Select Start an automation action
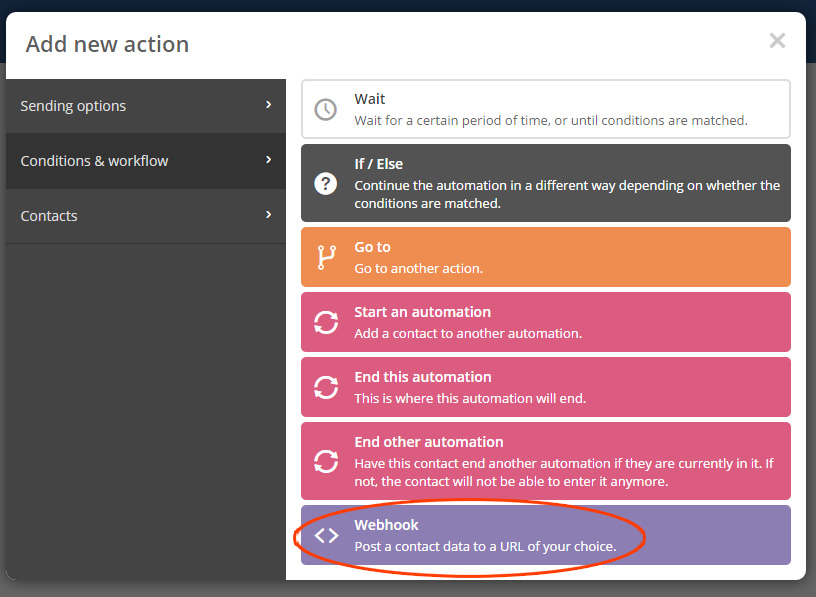 pyautogui.click(x=545, y=322)
